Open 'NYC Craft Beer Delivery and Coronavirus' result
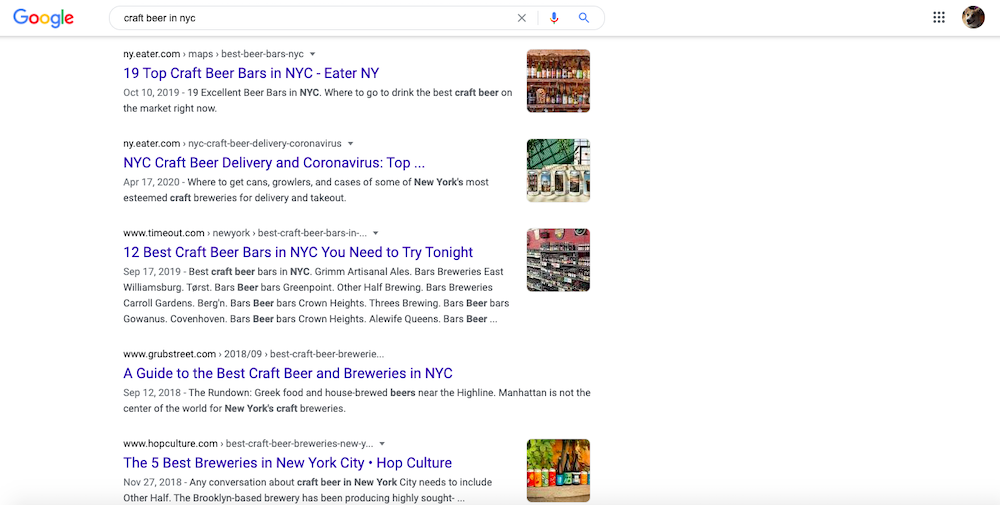This screenshot has width=1000, height=505. tap(274, 163)
